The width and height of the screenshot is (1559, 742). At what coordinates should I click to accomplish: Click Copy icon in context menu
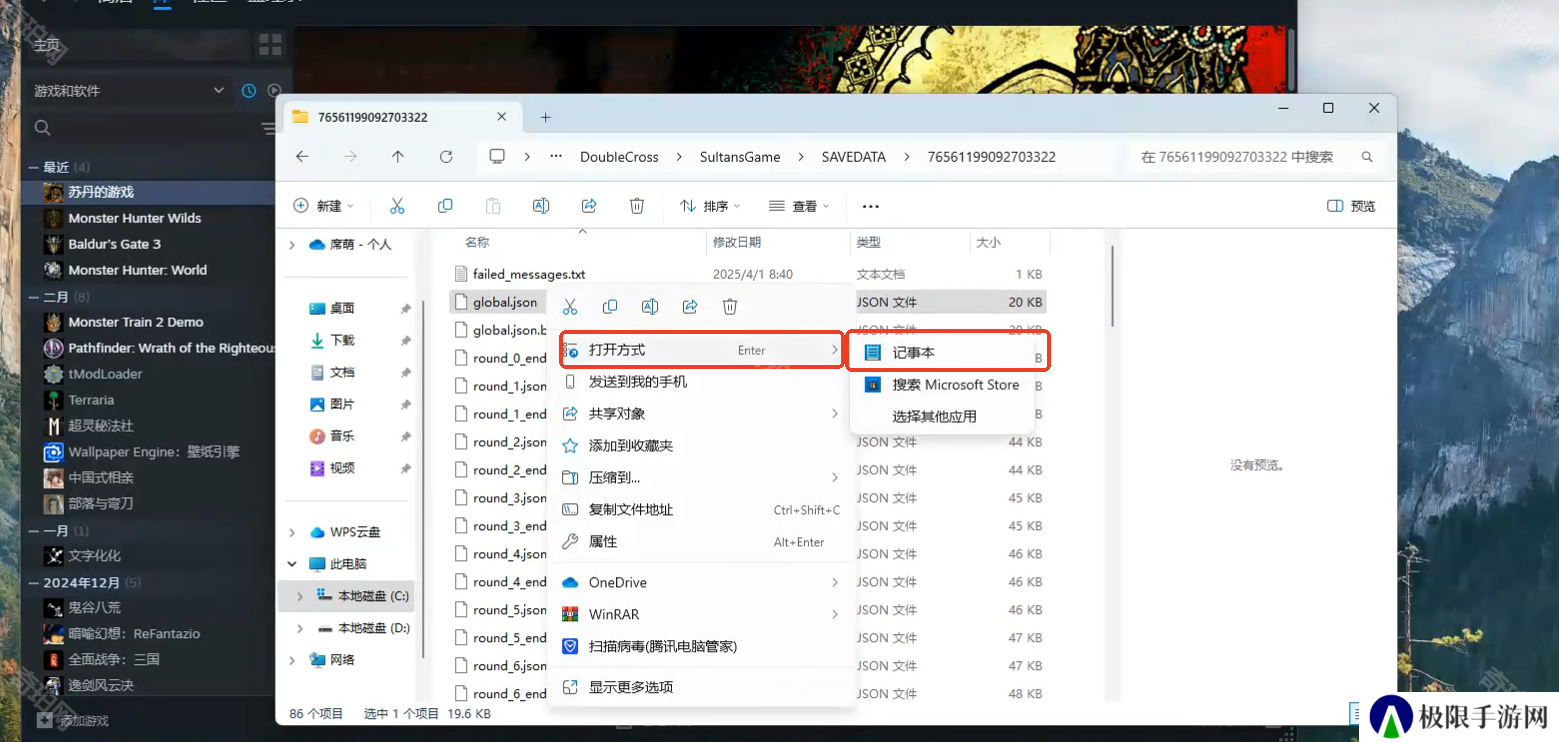point(610,306)
